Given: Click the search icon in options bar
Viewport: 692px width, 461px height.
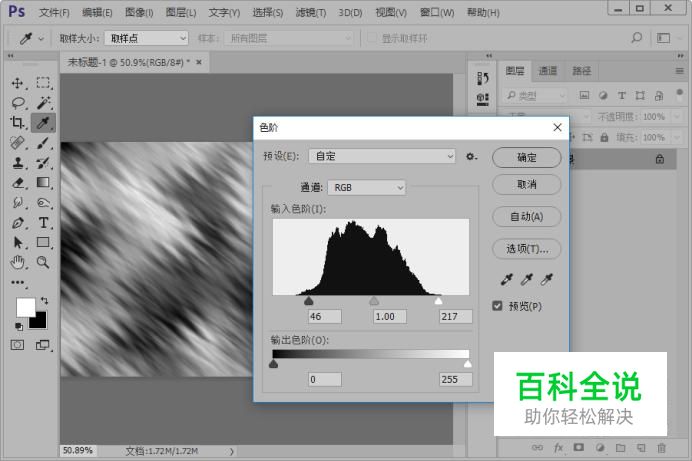Looking at the screenshot, I should tap(636, 38).
